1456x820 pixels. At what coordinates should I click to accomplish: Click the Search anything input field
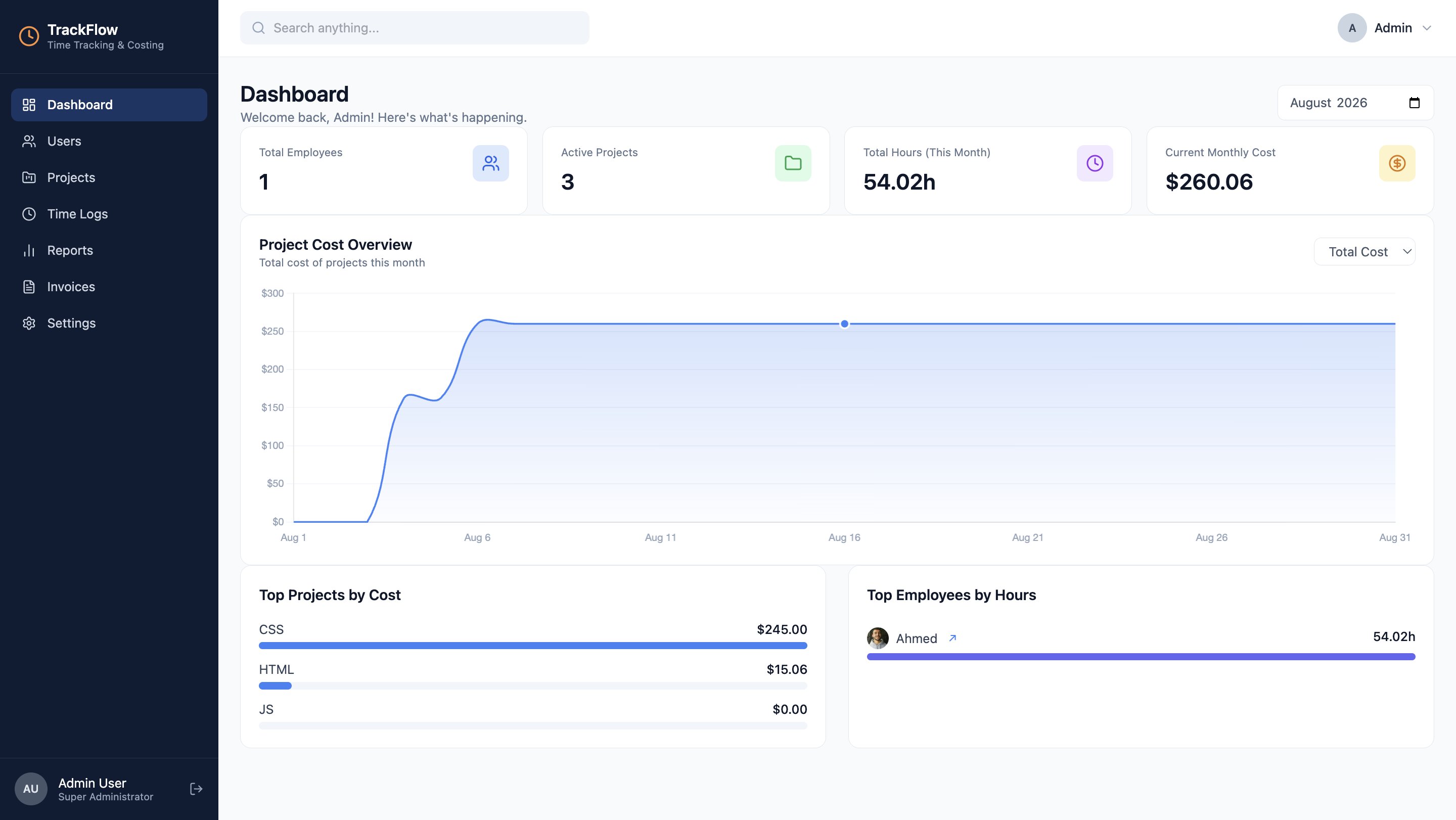pyautogui.click(x=415, y=28)
